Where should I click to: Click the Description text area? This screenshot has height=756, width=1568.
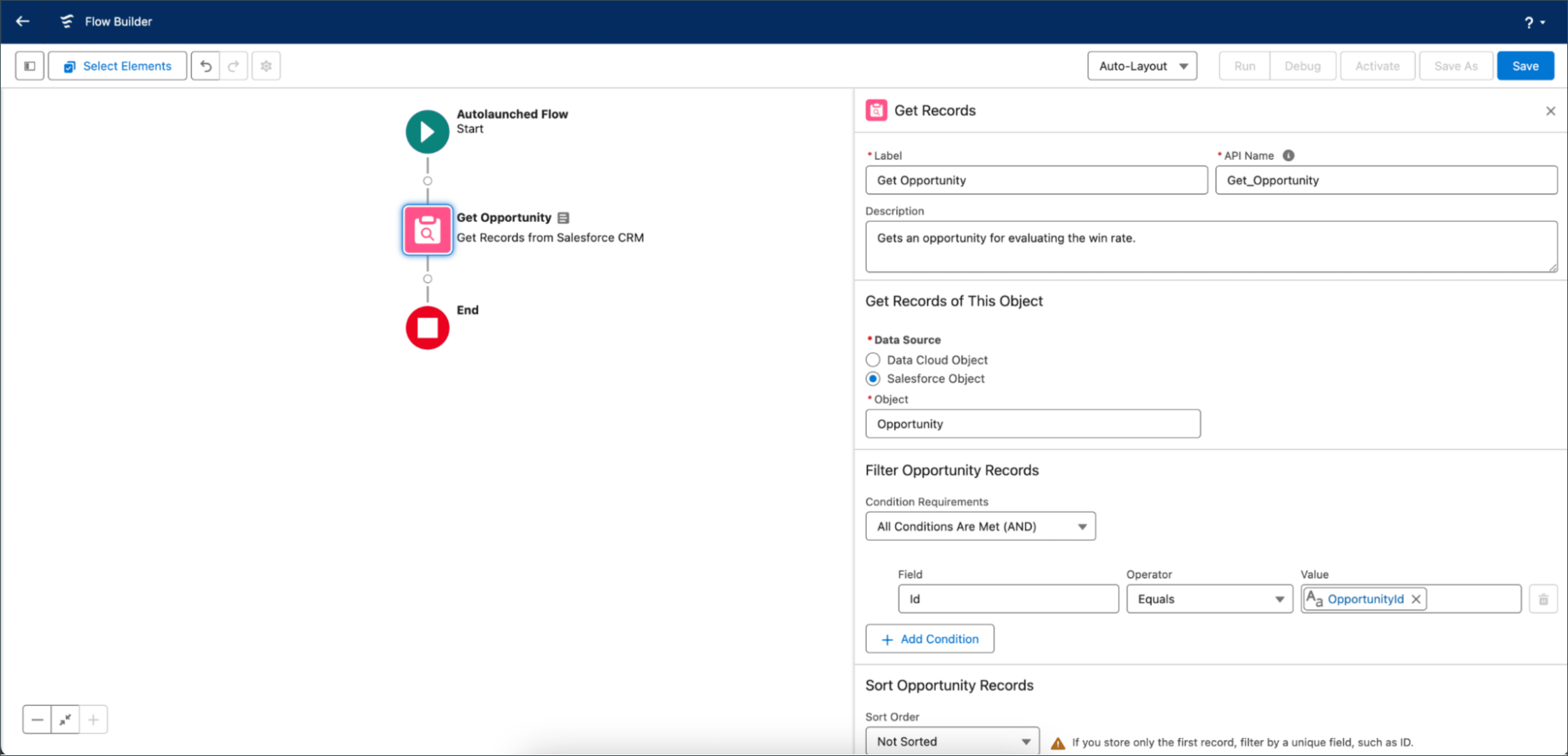1211,247
